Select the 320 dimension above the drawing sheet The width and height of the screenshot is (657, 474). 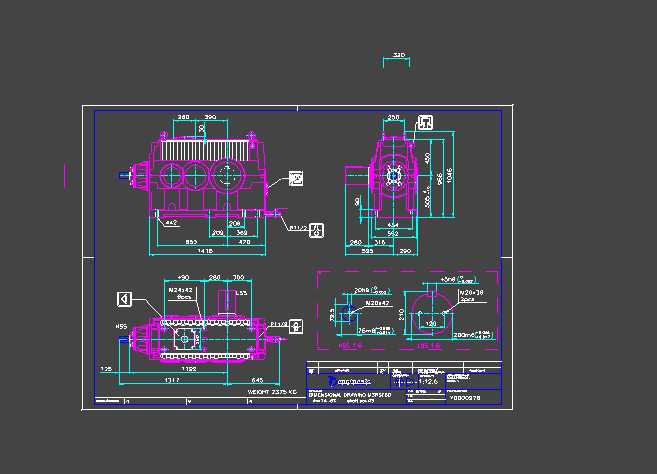[399, 55]
